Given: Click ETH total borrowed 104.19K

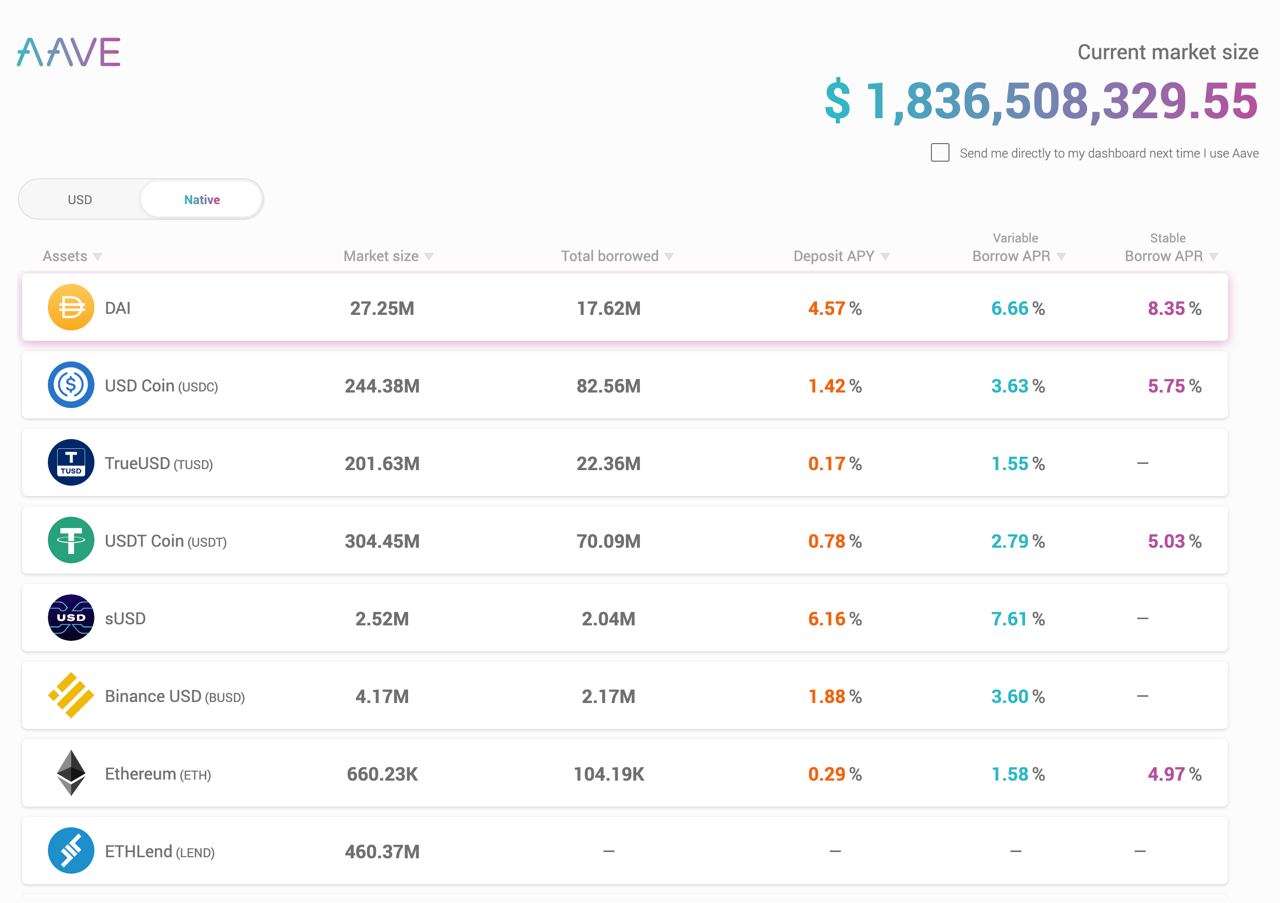Looking at the screenshot, I should [x=609, y=774].
